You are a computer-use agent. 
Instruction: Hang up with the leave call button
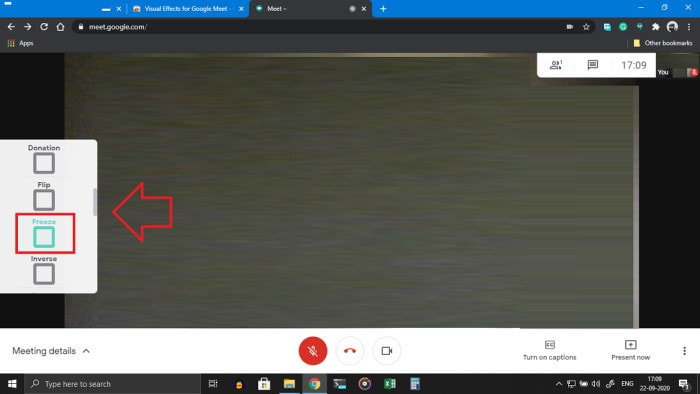(350, 351)
